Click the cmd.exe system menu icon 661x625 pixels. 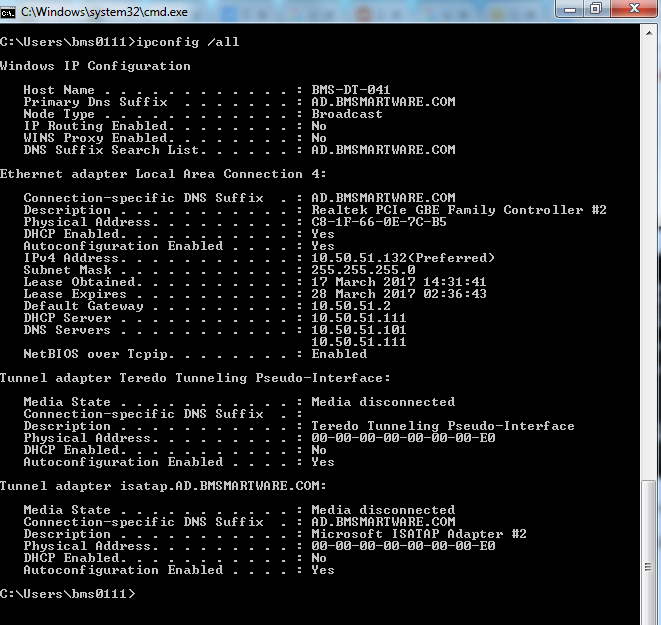pyautogui.click(x=8, y=12)
